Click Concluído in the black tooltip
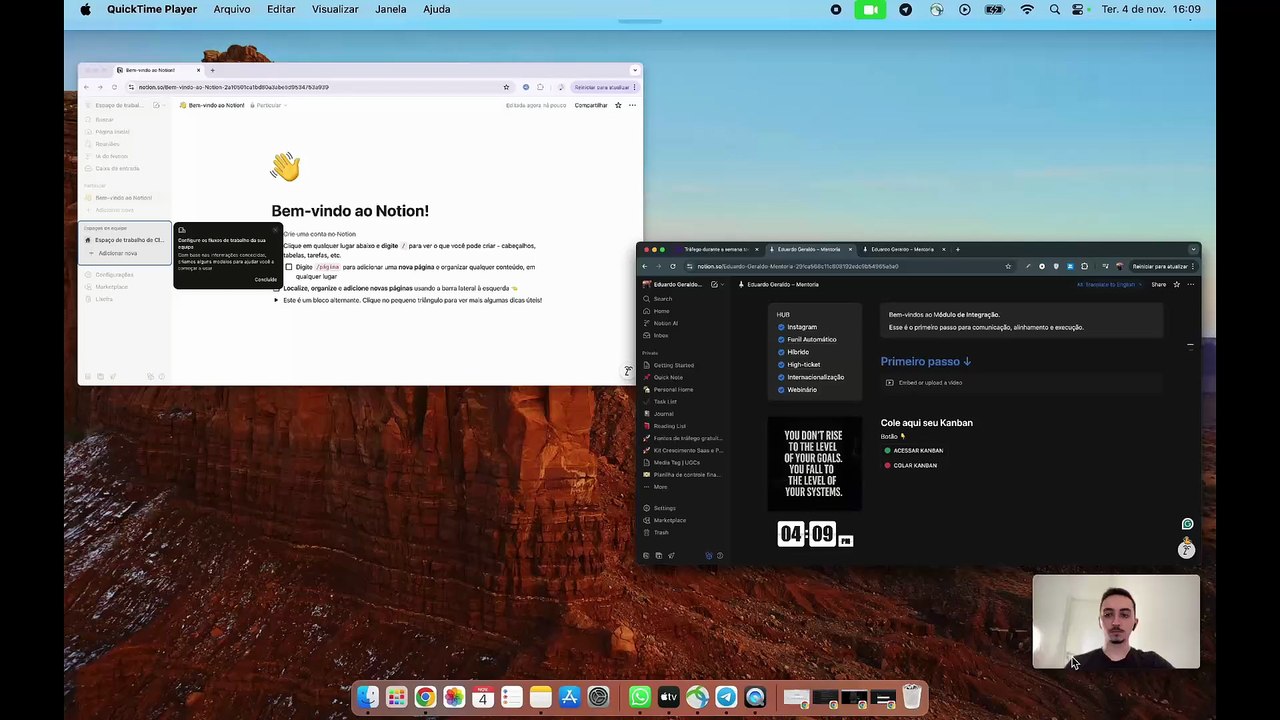Image resolution: width=1280 pixels, height=720 pixels. click(265, 280)
